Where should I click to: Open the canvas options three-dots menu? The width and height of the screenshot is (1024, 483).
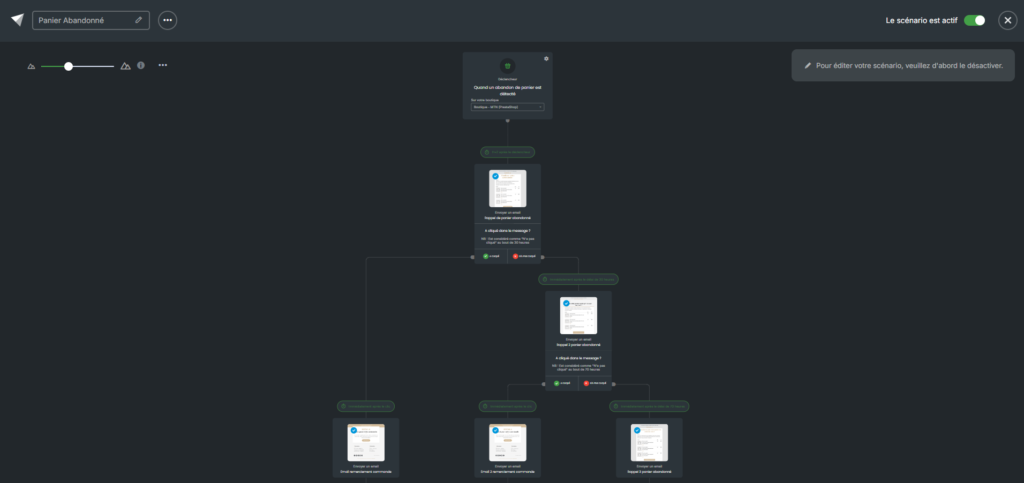[163, 65]
